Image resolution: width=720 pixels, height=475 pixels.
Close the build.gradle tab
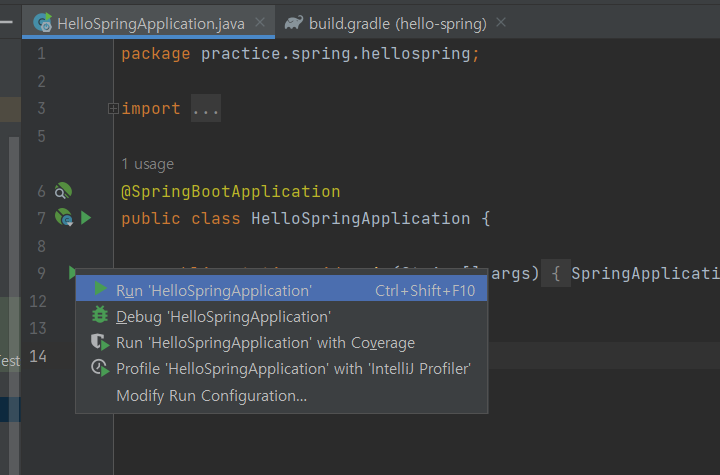(501, 22)
